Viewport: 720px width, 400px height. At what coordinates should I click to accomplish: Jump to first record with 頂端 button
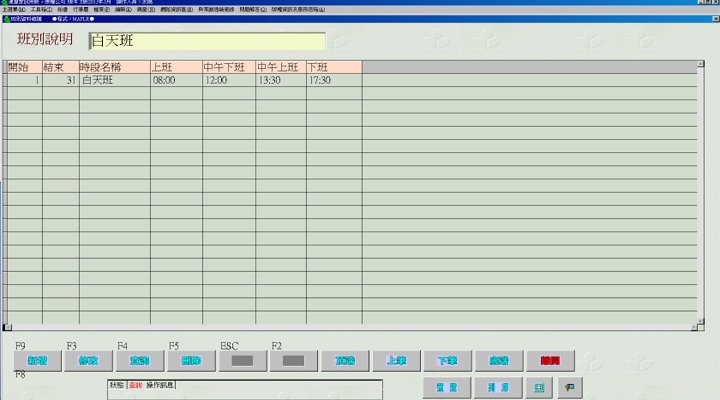tap(346, 361)
